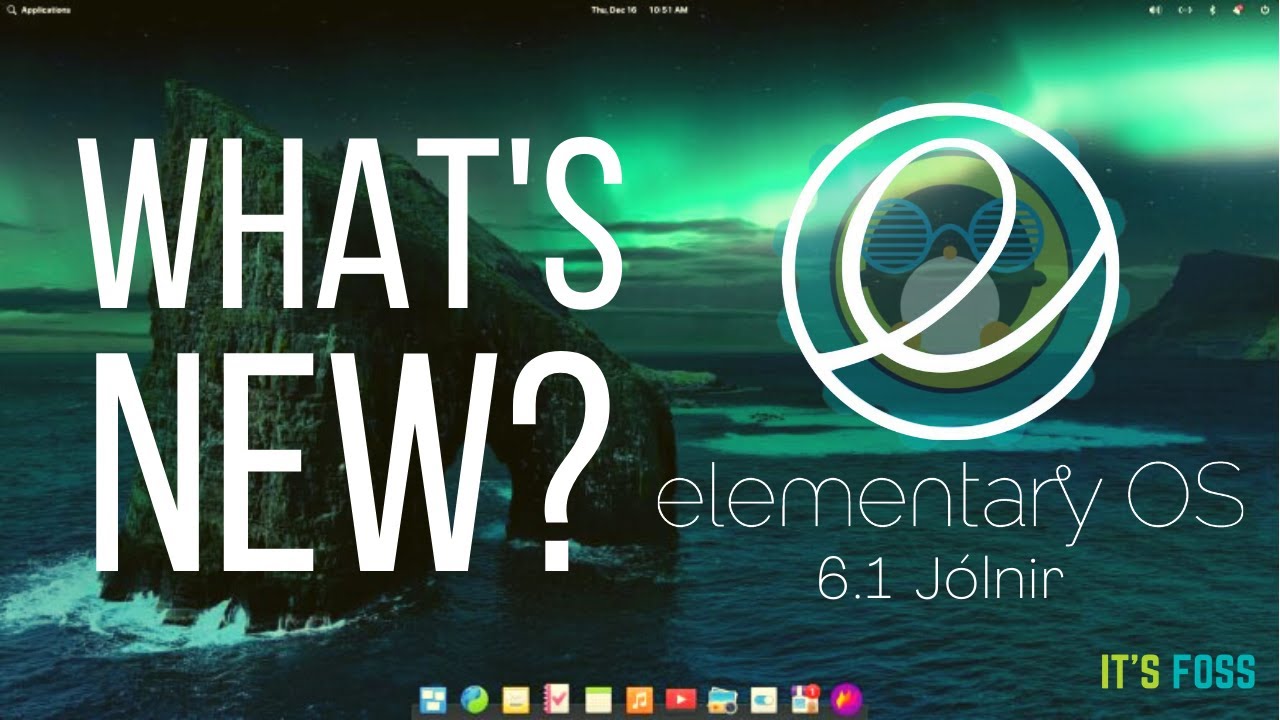1280x720 pixels.
Task: Launch the purple flame Firefox icon
Action: point(846,698)
